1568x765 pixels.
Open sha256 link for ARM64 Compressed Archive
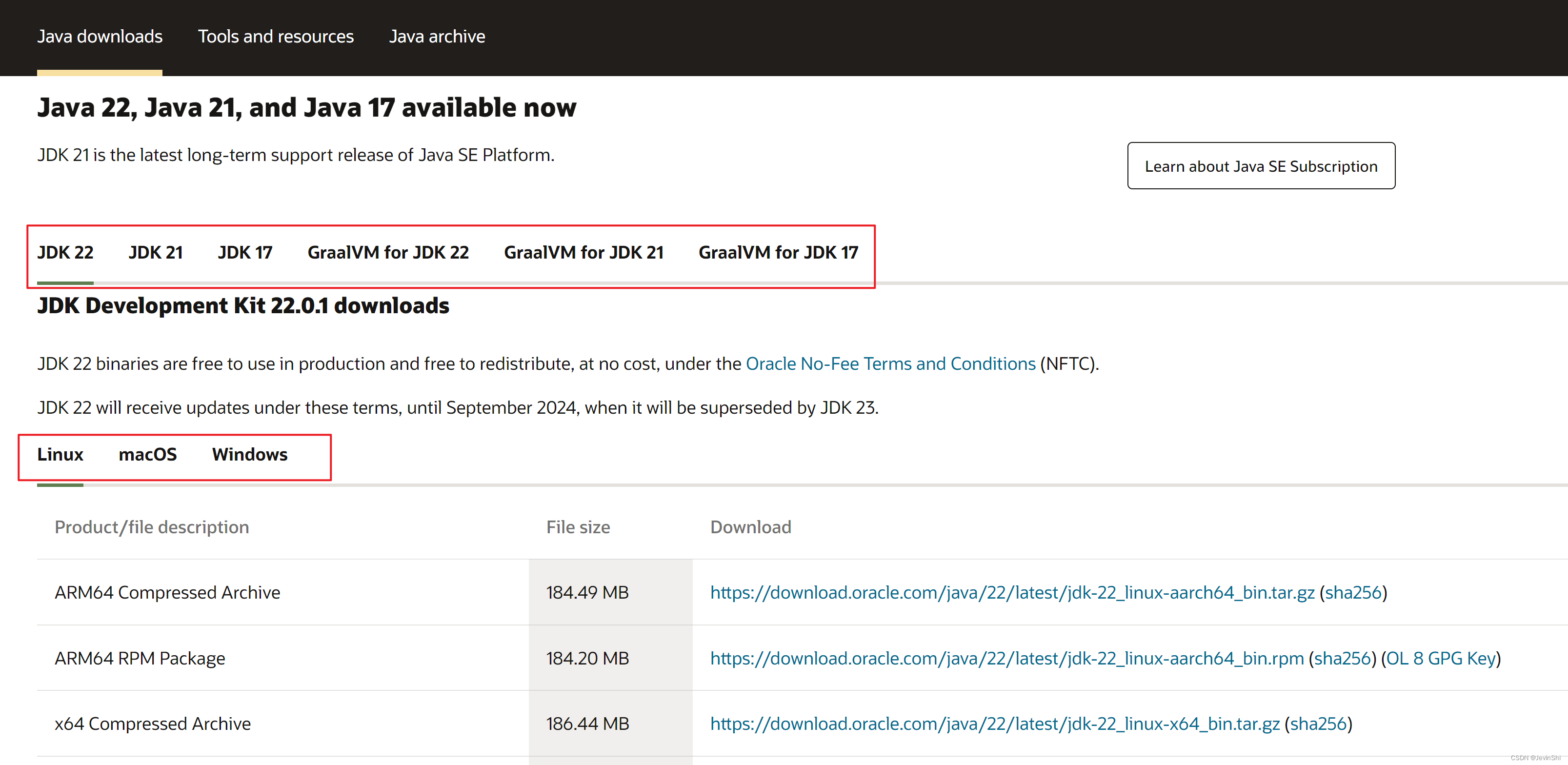(1353, 593)
